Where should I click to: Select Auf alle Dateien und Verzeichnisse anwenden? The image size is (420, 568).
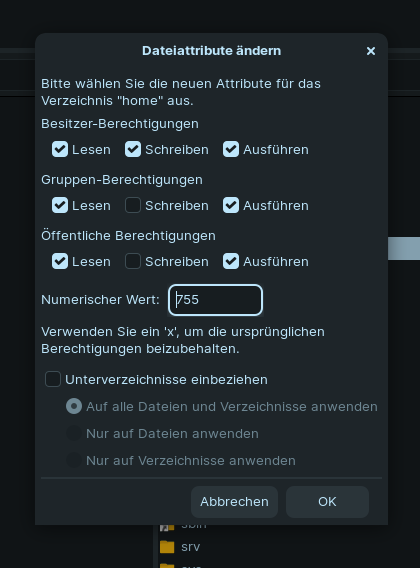(x=74, y=406)
